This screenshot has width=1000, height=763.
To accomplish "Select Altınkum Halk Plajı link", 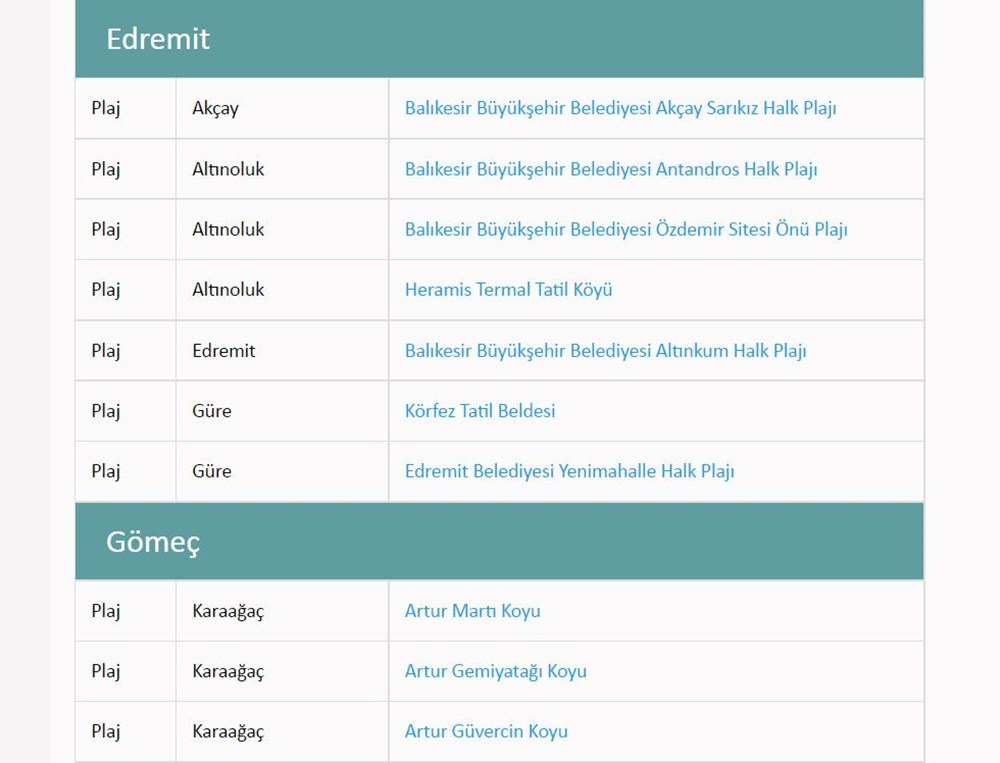I will 605,351.
